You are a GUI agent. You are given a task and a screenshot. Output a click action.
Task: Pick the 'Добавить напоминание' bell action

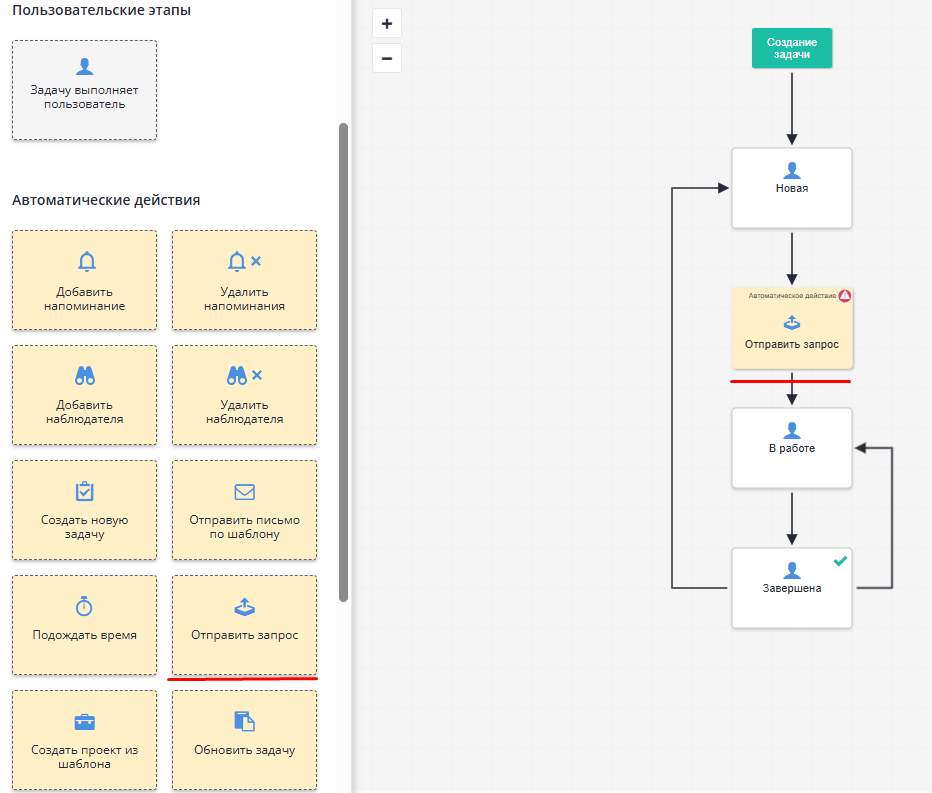point(85,280)
